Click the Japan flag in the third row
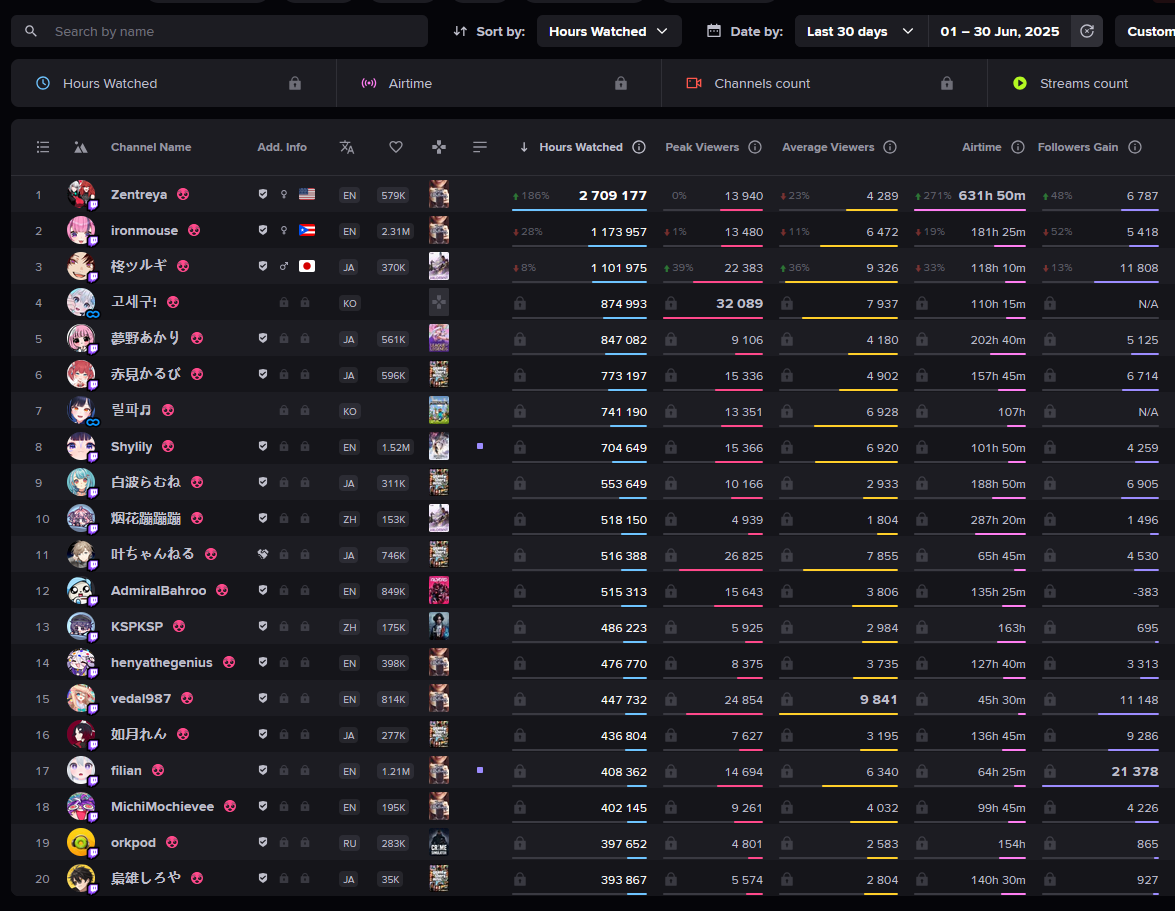 pyautogui.click(x=306, y=267)
